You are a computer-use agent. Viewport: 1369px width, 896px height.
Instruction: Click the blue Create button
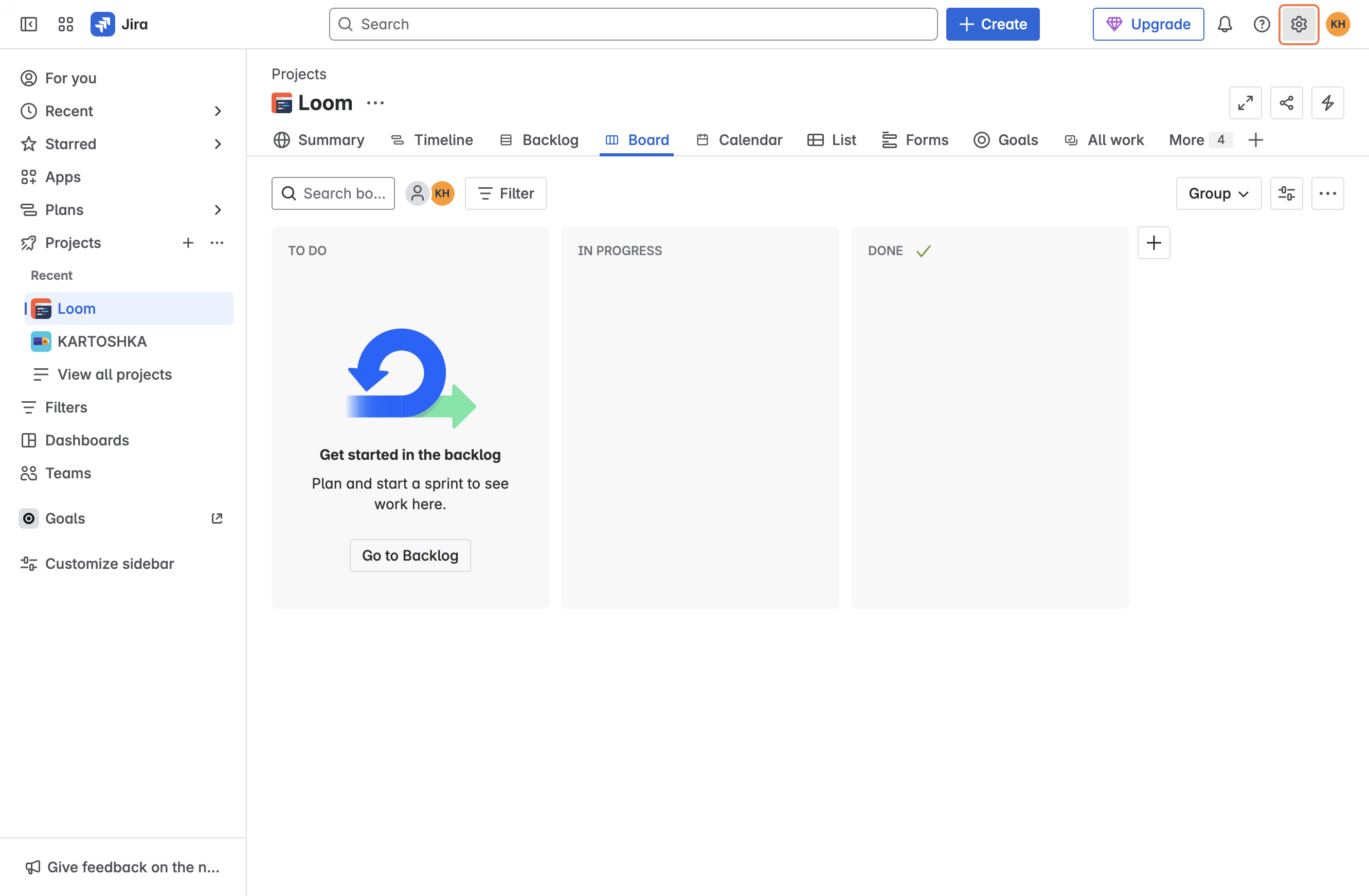992,24
